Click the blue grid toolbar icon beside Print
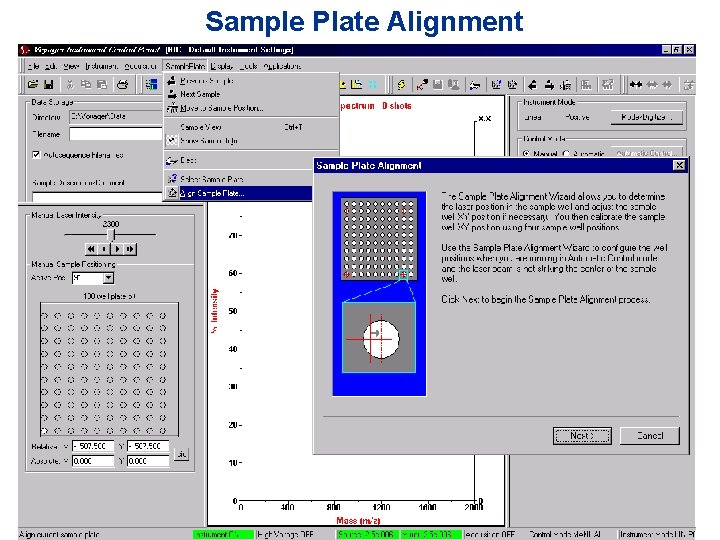This screenshot has height=540, width=720. [151, 84]
